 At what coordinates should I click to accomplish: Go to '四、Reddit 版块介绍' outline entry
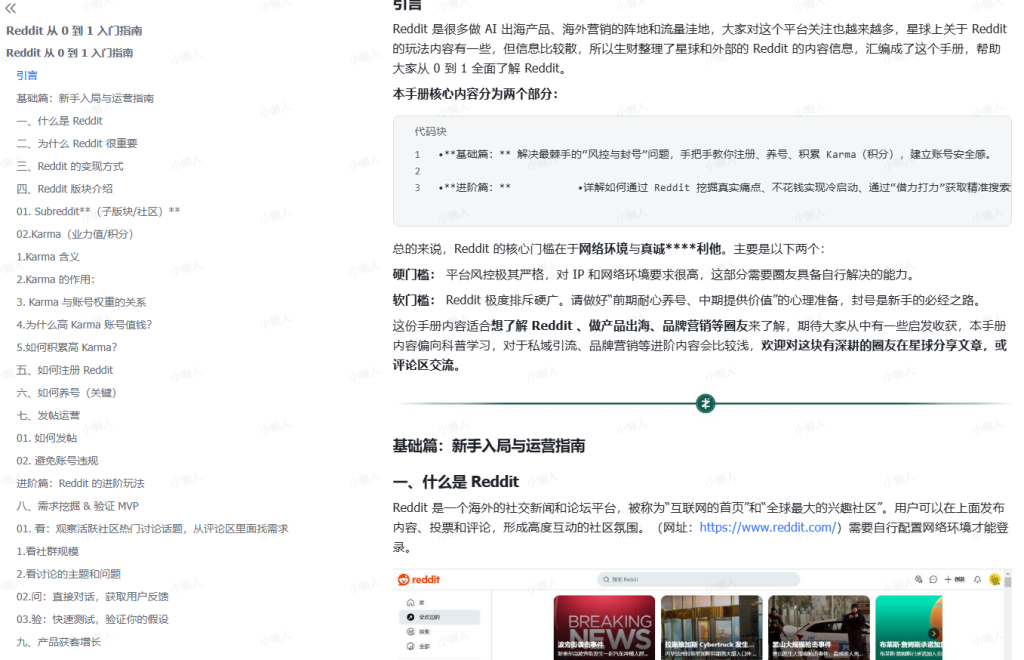tap(65, 189)
